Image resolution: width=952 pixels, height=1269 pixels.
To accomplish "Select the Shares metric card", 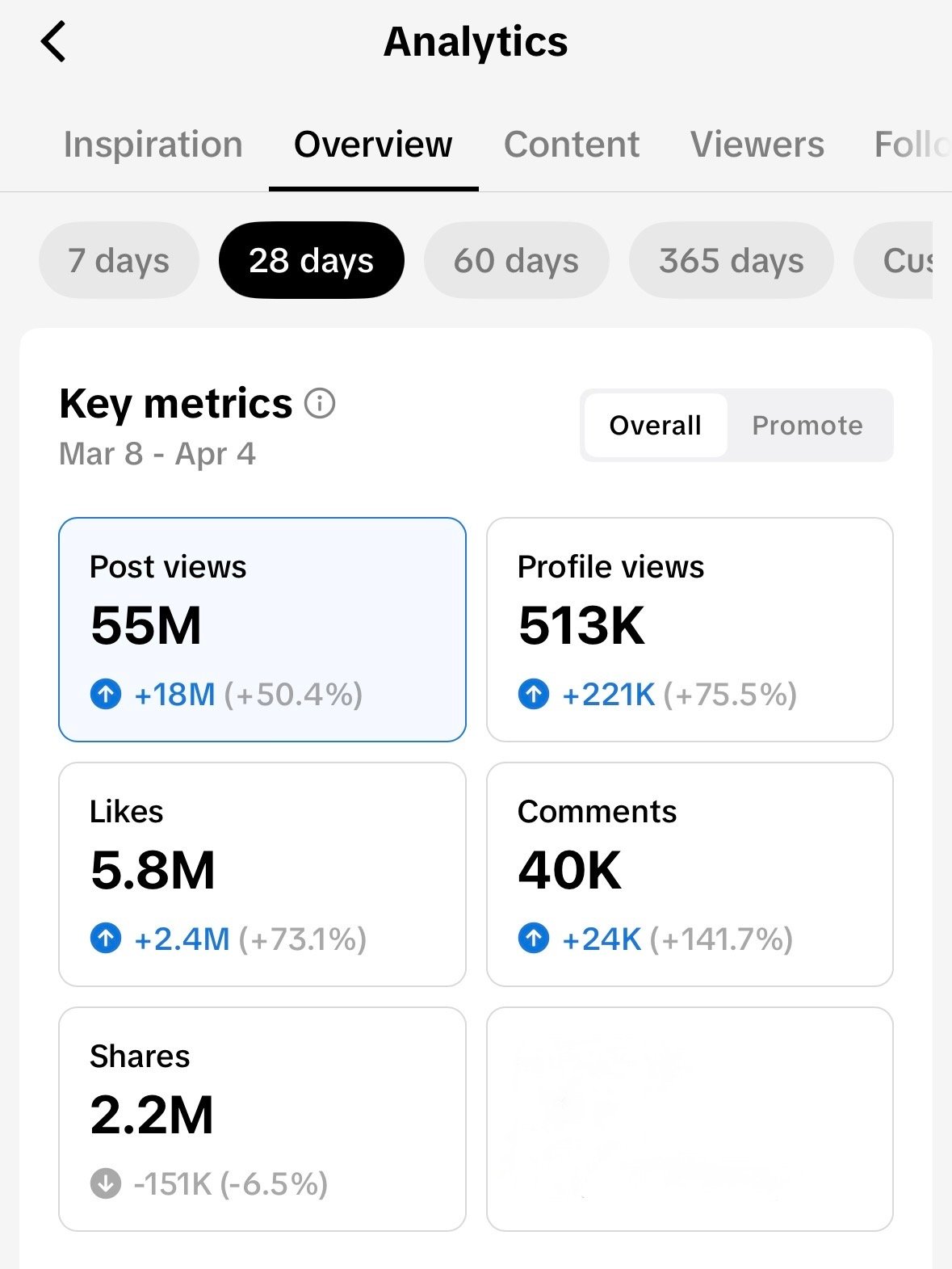I will click(262, 1119).
